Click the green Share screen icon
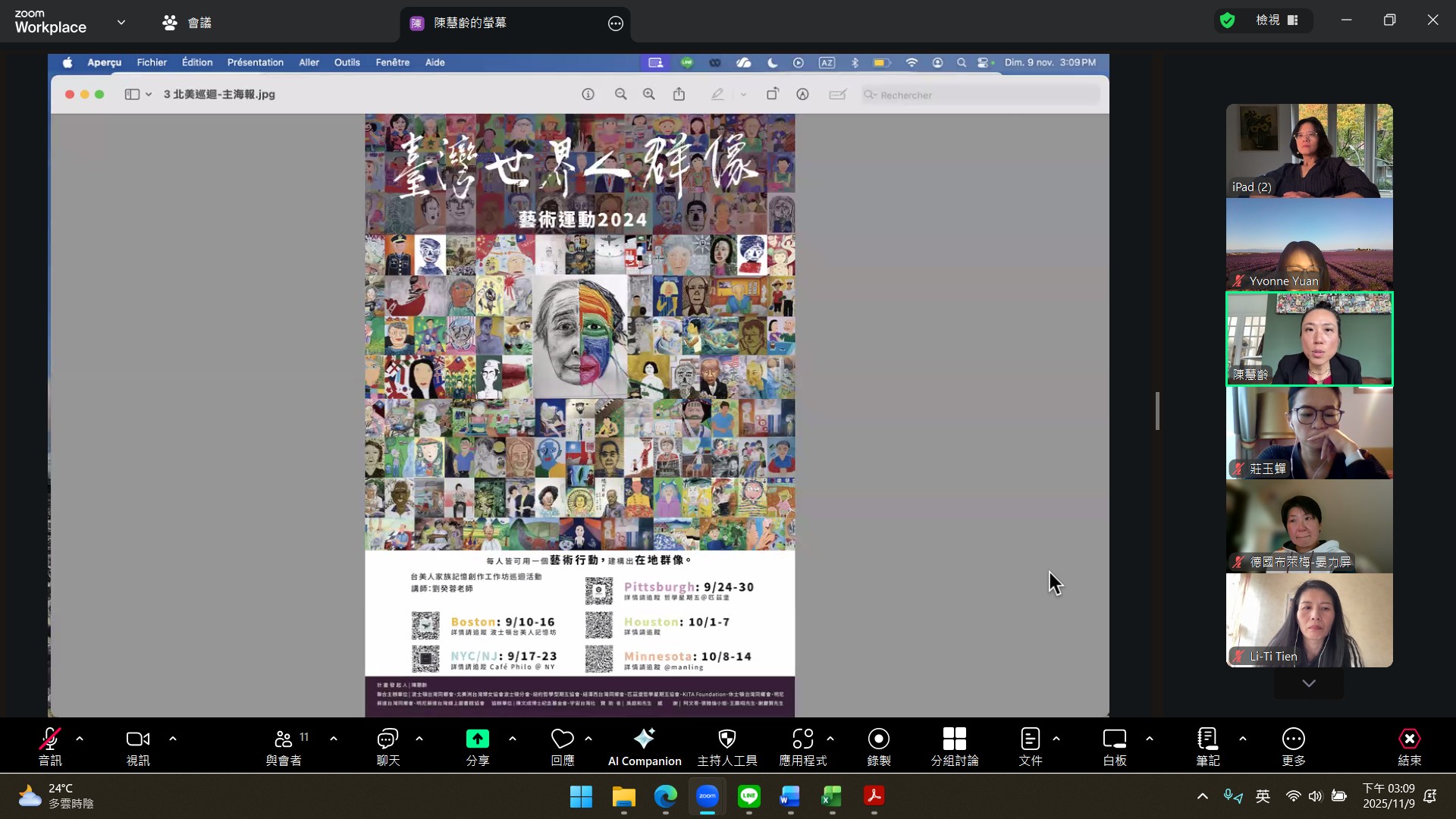Viewport: 1456px width, 819px height. point(477,739)
